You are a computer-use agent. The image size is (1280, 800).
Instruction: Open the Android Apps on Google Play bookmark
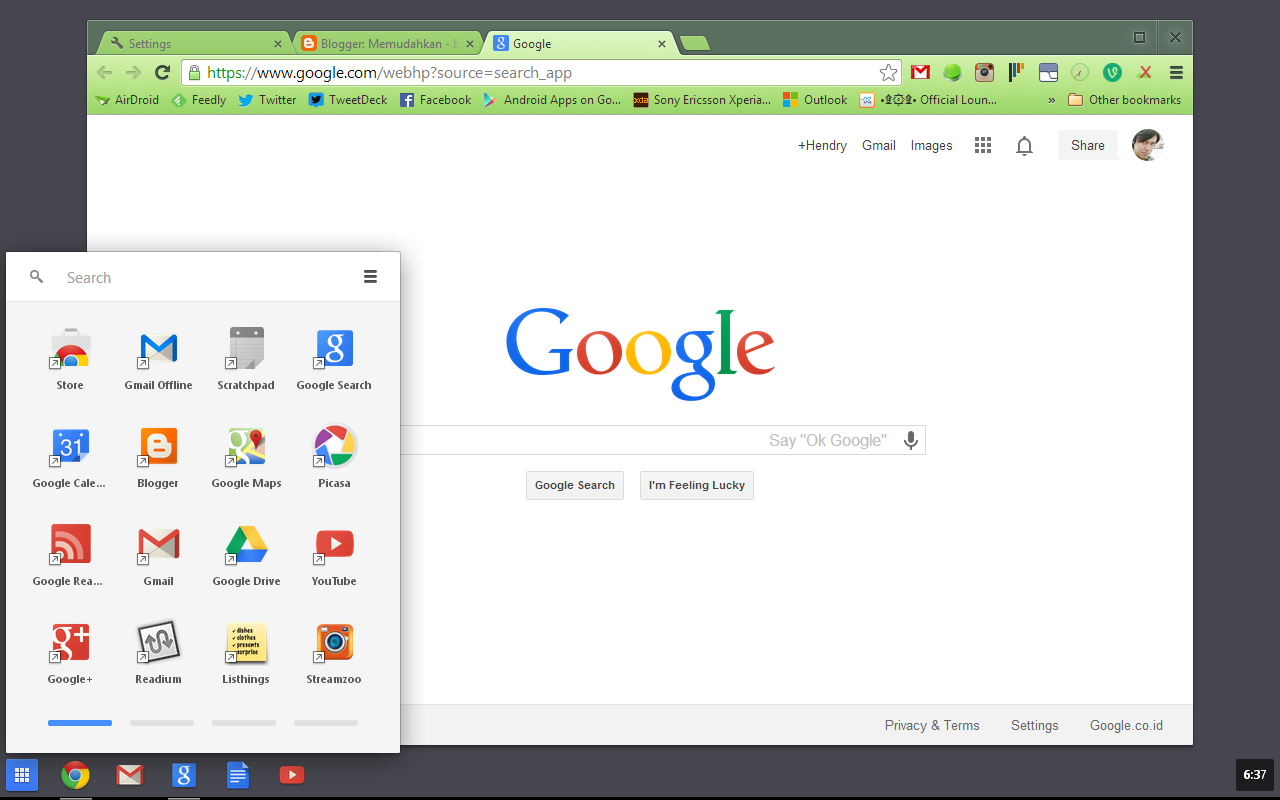point(552,100)
